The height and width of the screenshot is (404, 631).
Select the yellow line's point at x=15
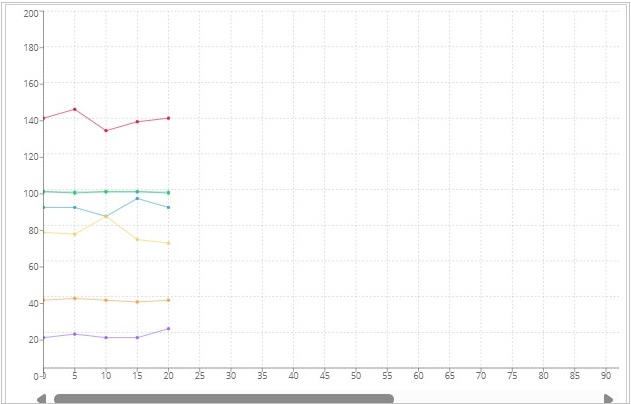[x=137, y=239]
